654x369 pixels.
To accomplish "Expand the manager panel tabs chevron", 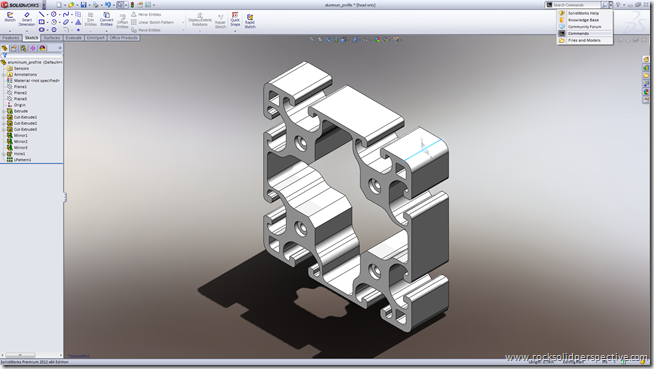I will pos(60,48).
